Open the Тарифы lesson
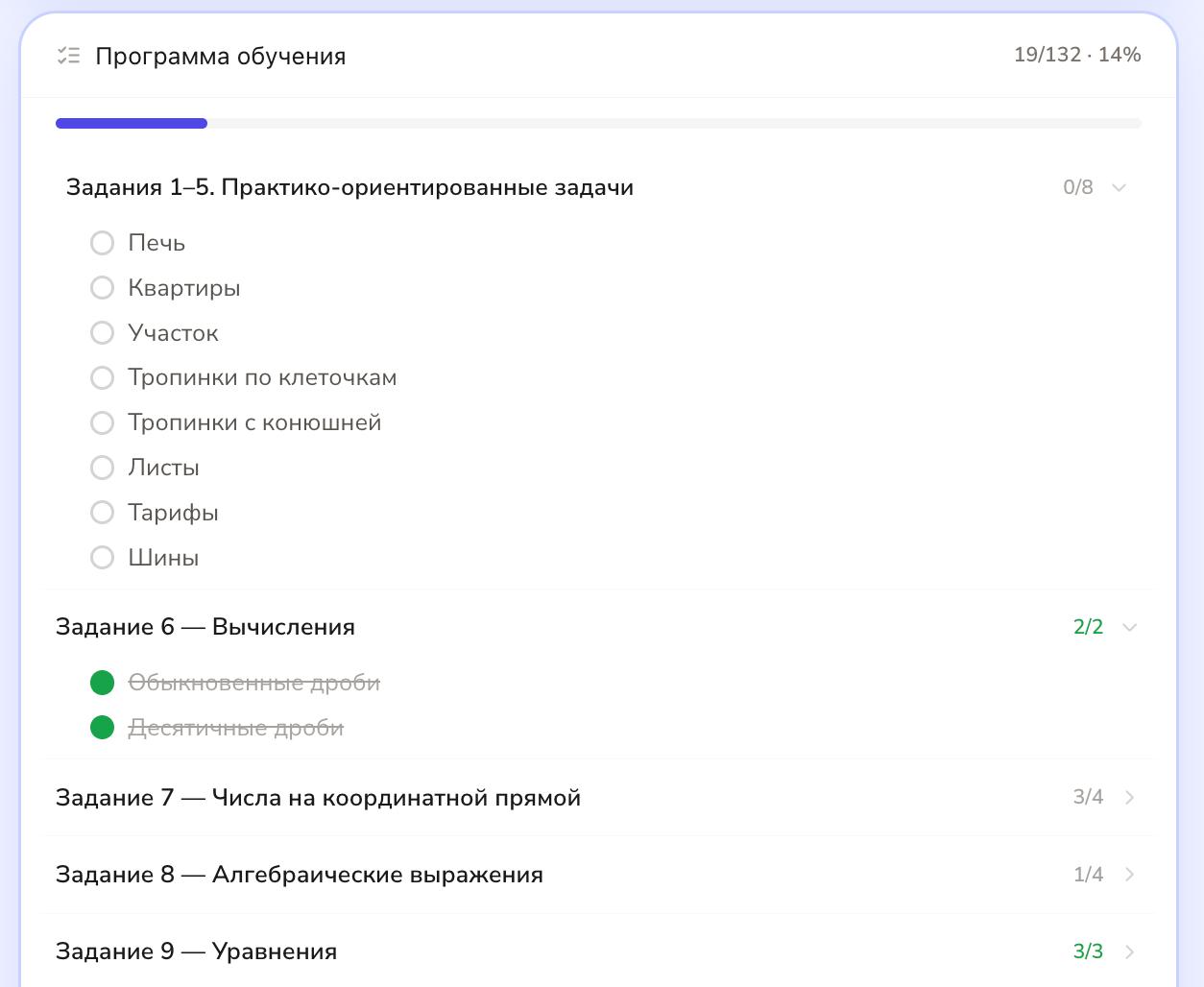Image resolution: width=1204 pixels, height=987 pixels. coord(174,513)
